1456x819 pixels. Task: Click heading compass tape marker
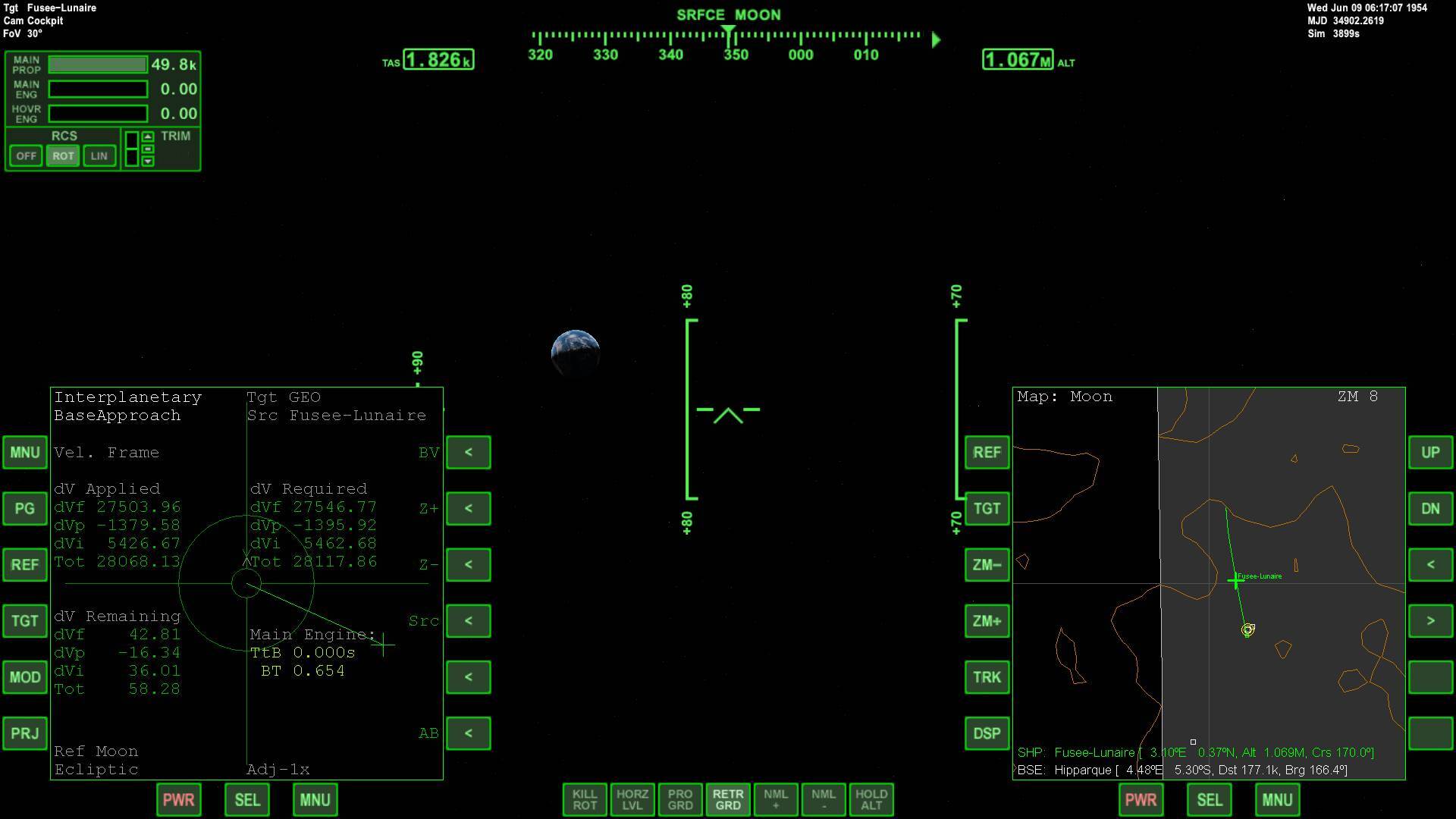point(728,32)
